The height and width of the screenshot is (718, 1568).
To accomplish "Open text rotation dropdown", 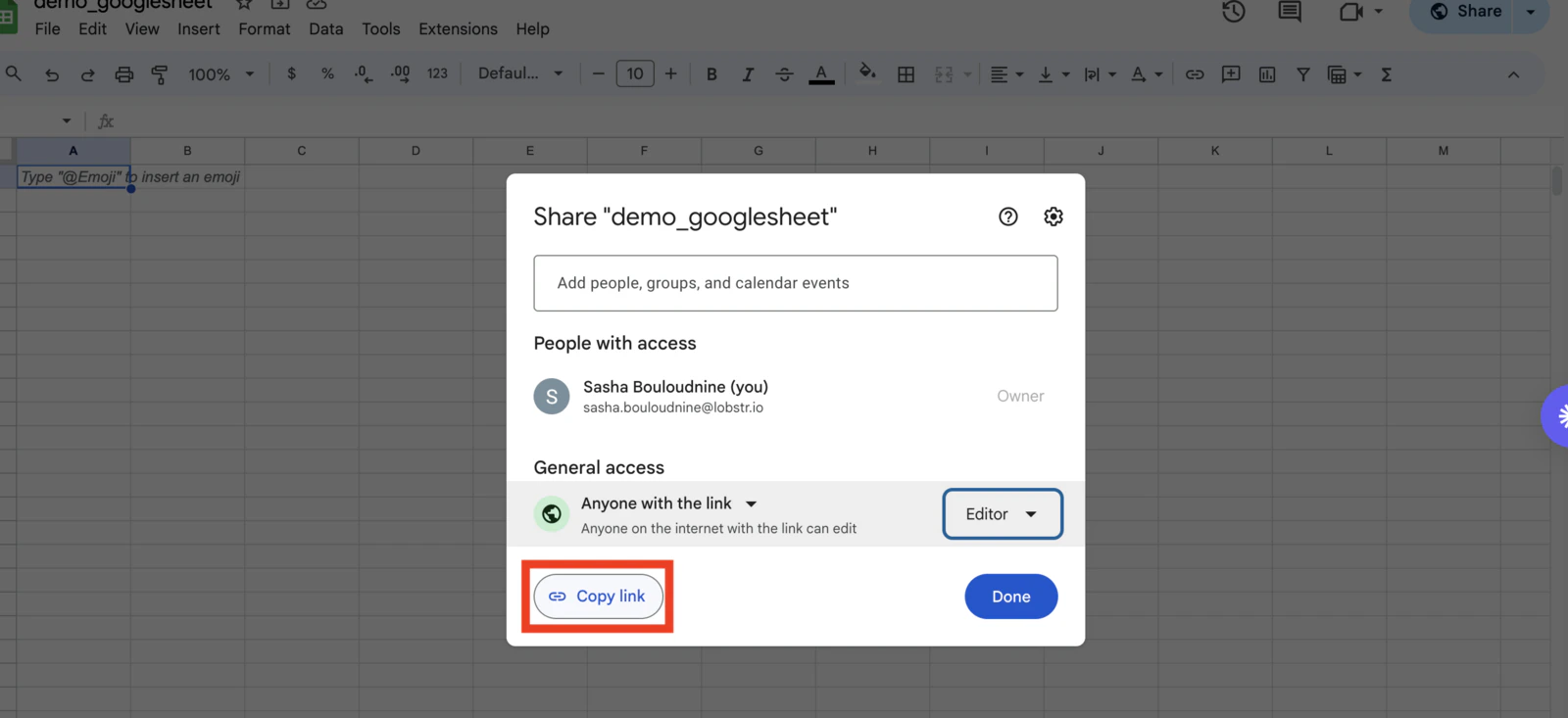I will [1146, 74].
